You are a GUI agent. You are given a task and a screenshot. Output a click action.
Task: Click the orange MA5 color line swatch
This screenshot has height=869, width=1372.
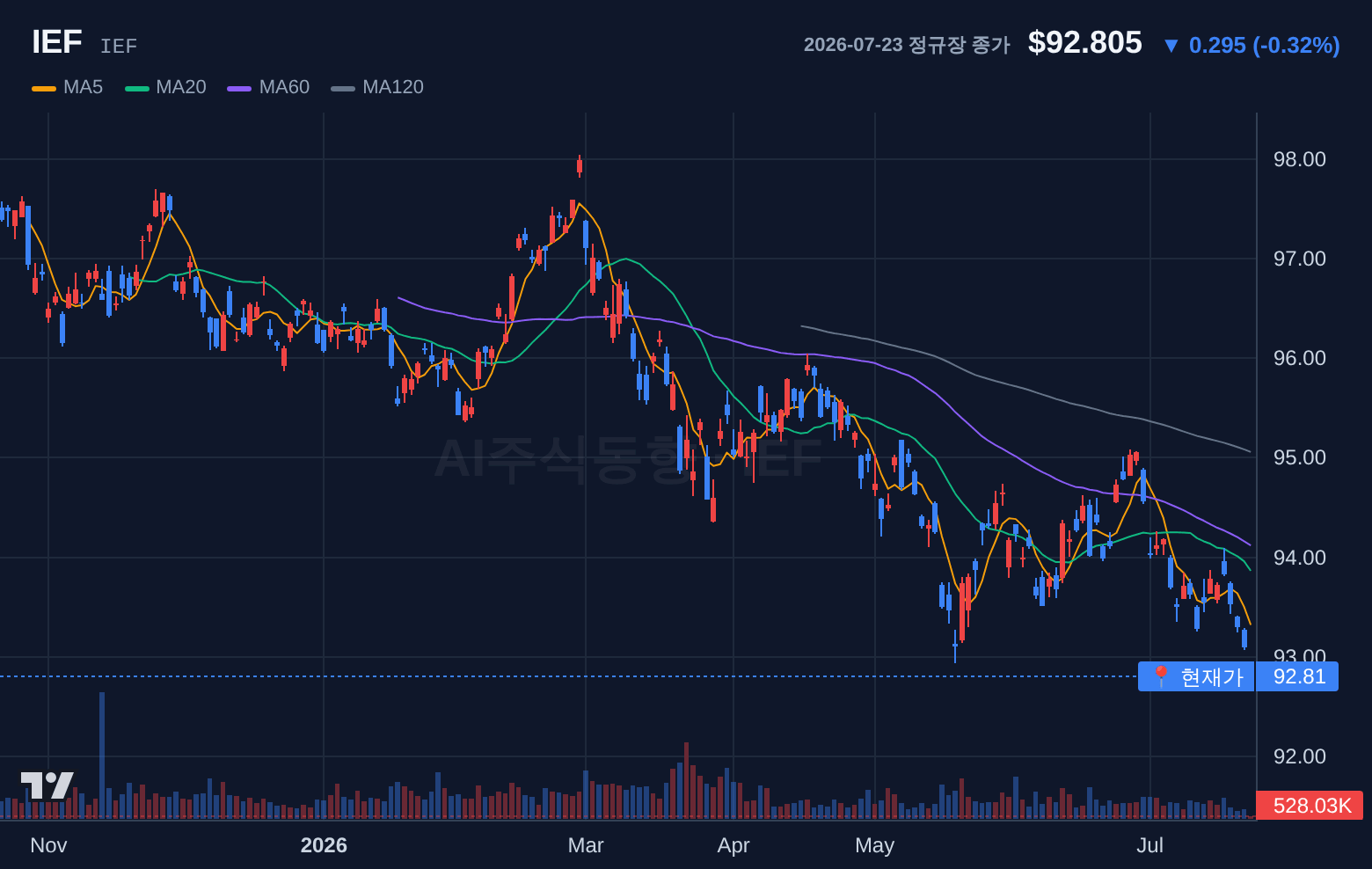coord(44,88)
